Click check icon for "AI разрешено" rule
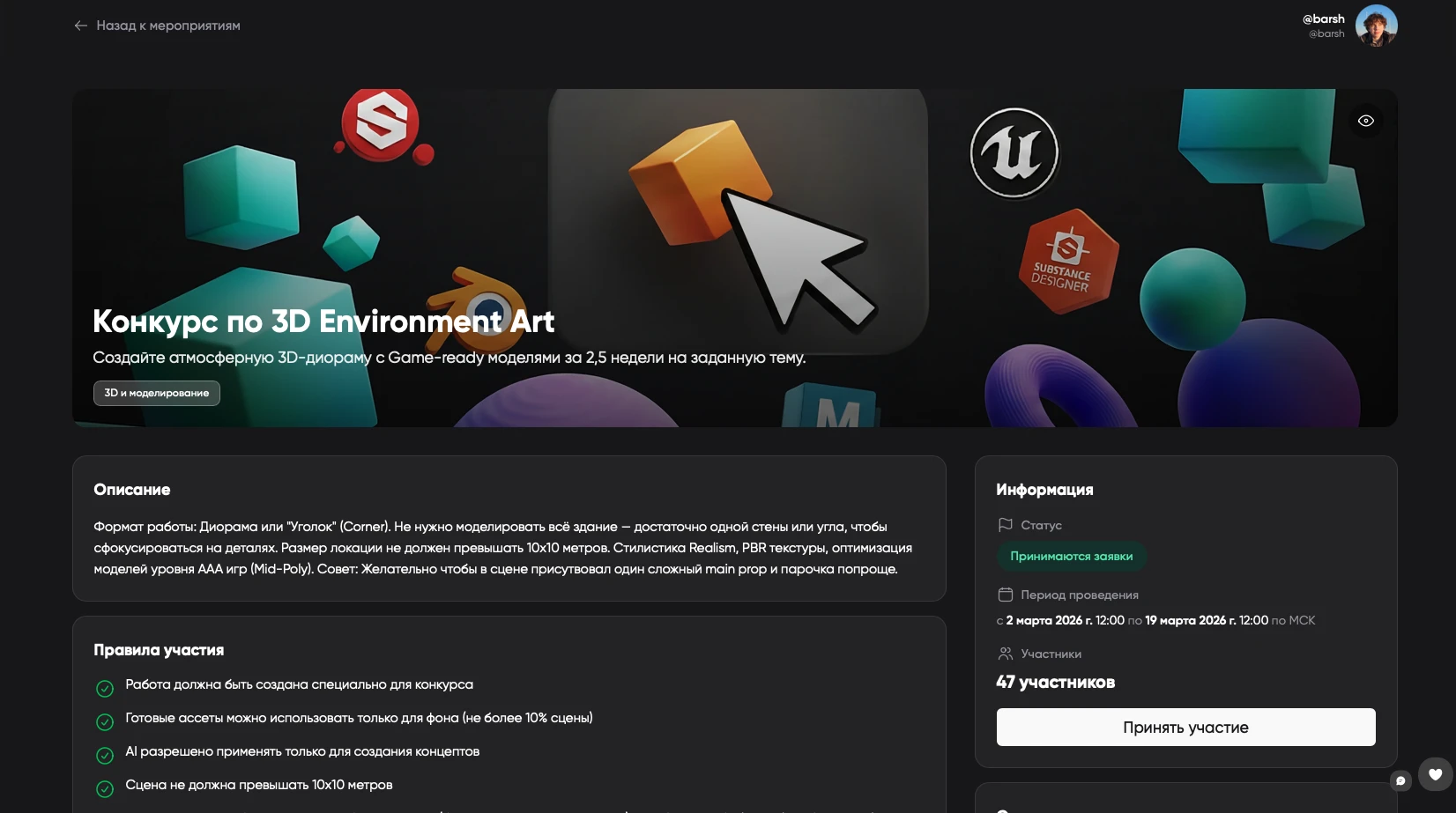Image resolution: width=1456 pixels, height=813 pixels. [x=105, y=755]
